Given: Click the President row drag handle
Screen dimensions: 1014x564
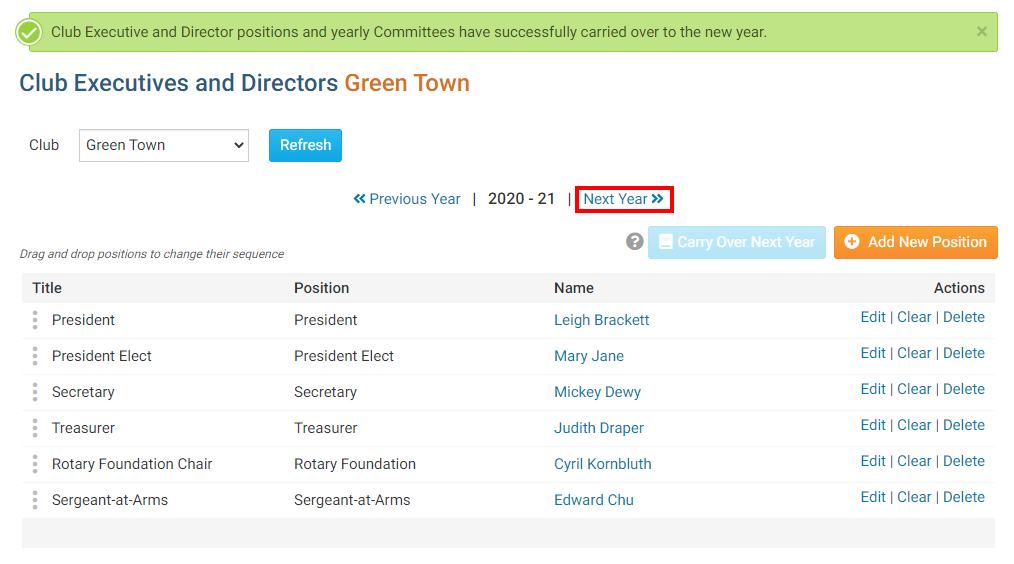Looking at the screenshot, I should [35, 320].
